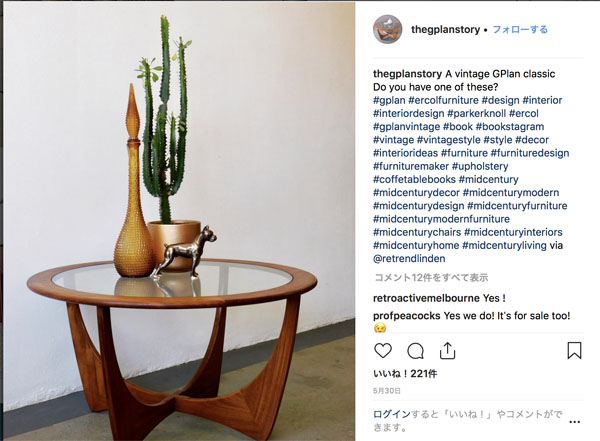
Task: Save post with bookmark icon
Action: pyautogui.click(x=574, y=350)
